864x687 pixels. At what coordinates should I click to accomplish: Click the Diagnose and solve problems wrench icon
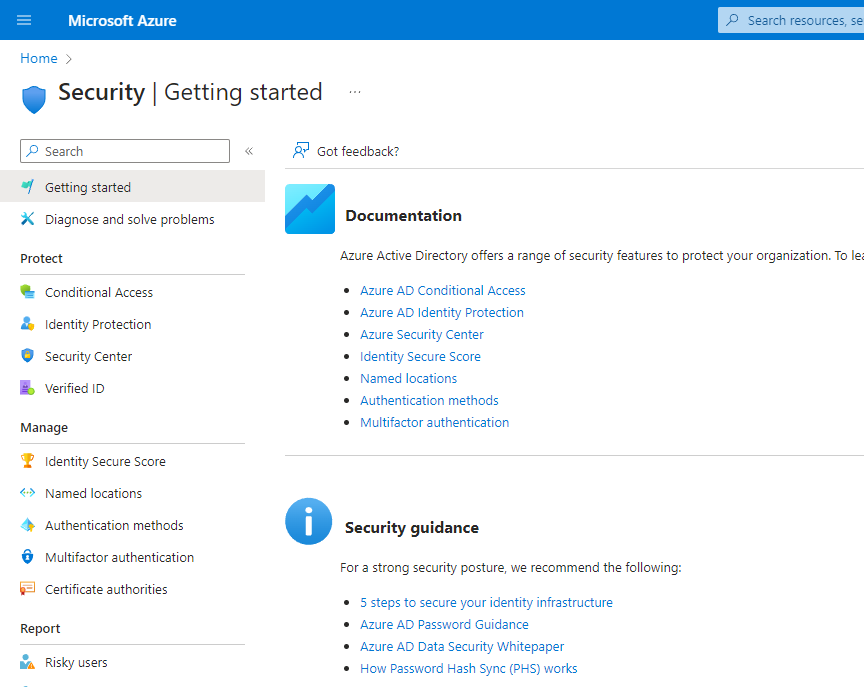pos(28,219)
